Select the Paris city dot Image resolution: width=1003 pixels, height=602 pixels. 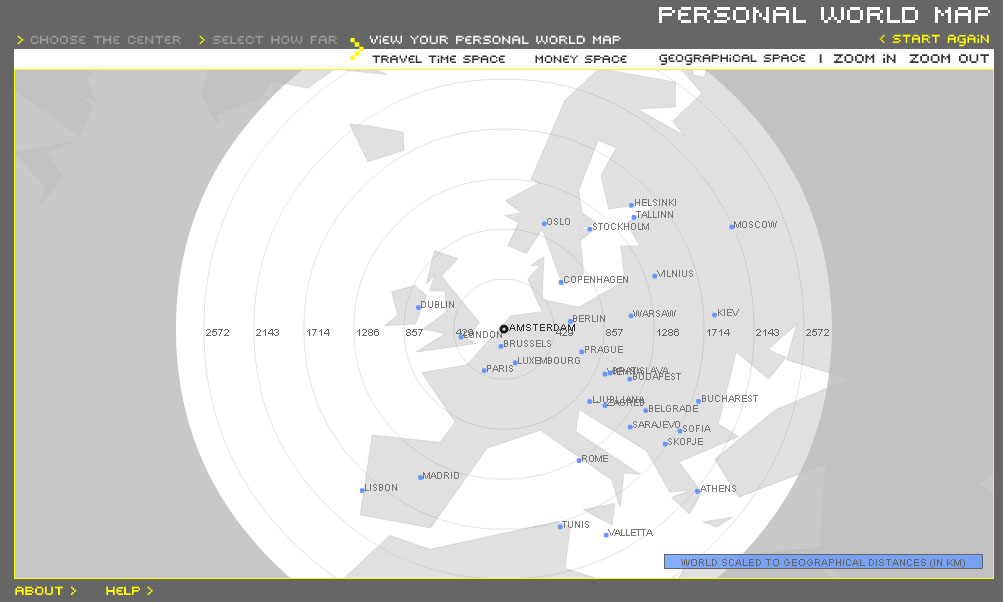(x=484, y=370)
